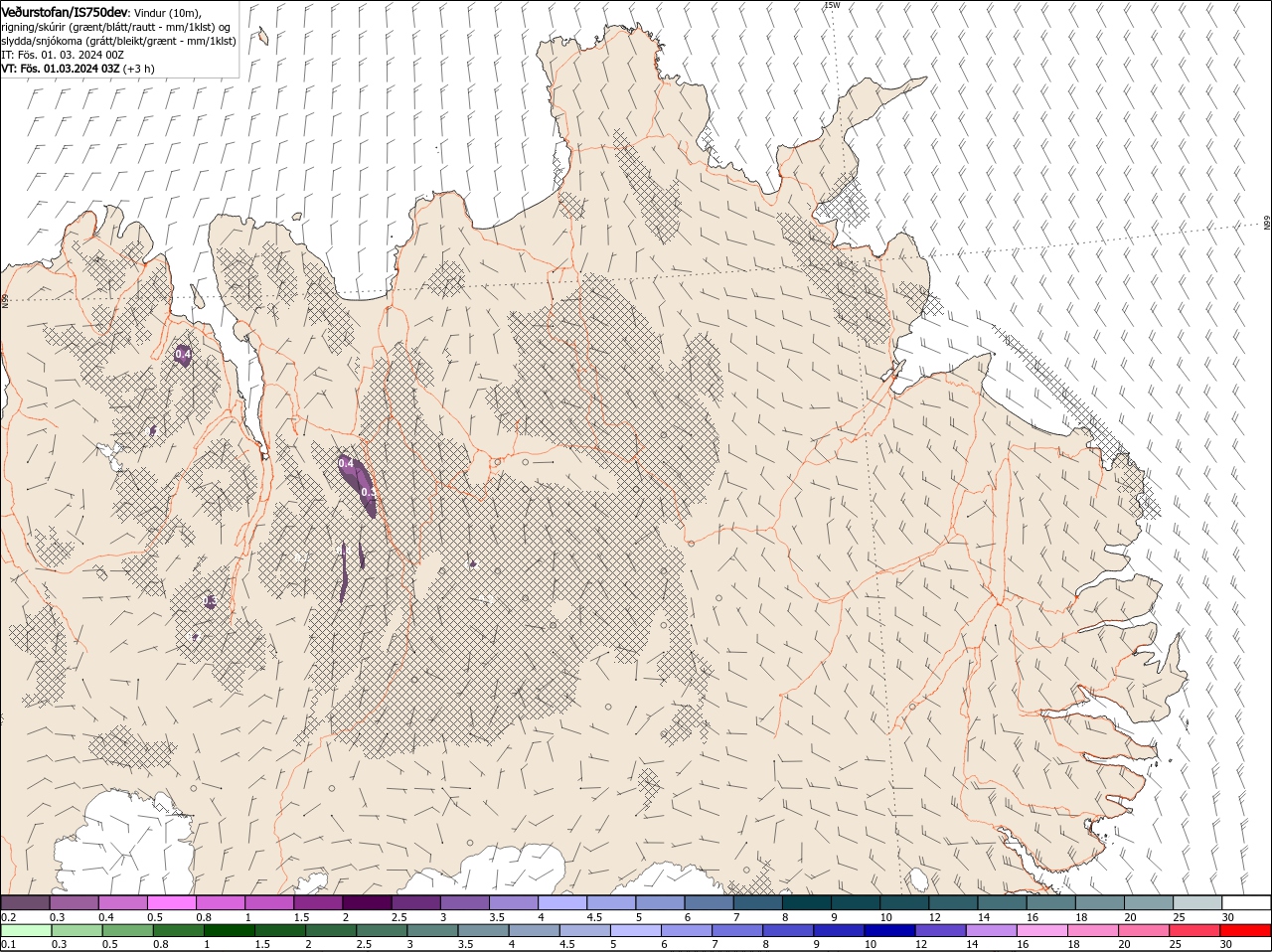This screenshot has width=1272, height=952.
Task: Click the 25 swatch in the lower rain scale
Action: (x=1194, y=931)
